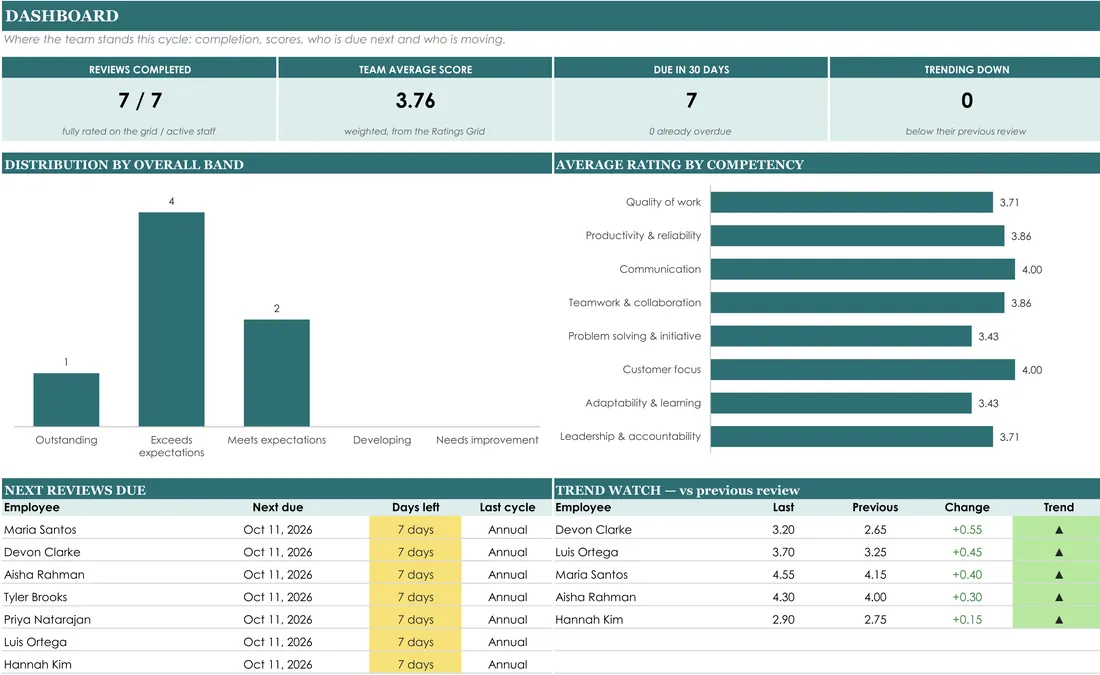Image resolution: width=1100 pixels, height=675 pixels.
Task: Click the TEAM AVERAGE SCORE card header
Action: pyautogui.click(x=415, y=69)
